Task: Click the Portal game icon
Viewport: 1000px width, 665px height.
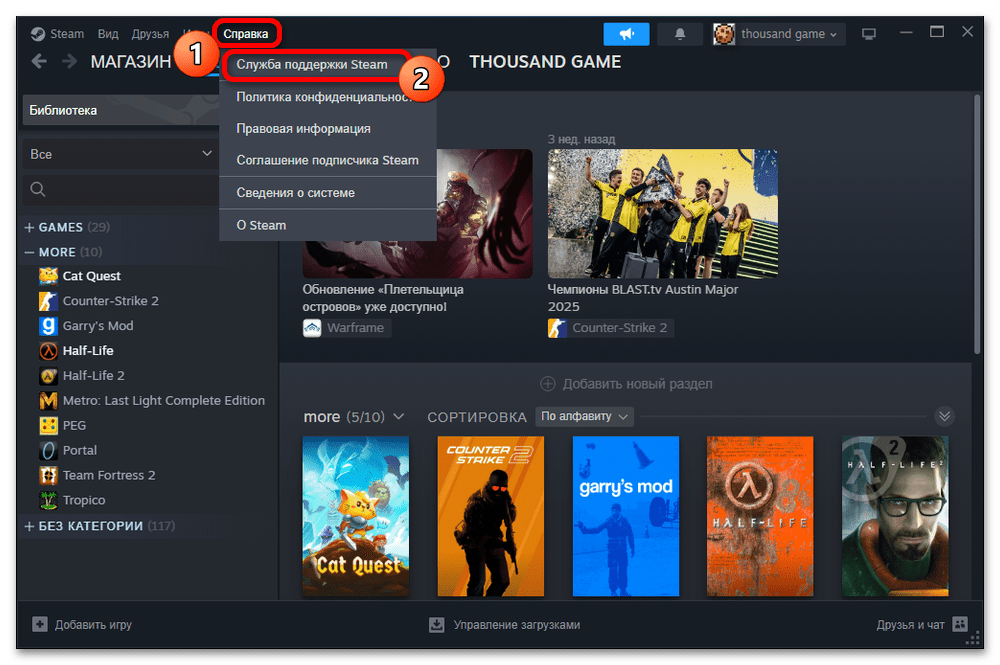Action: [x=48, y=450]
